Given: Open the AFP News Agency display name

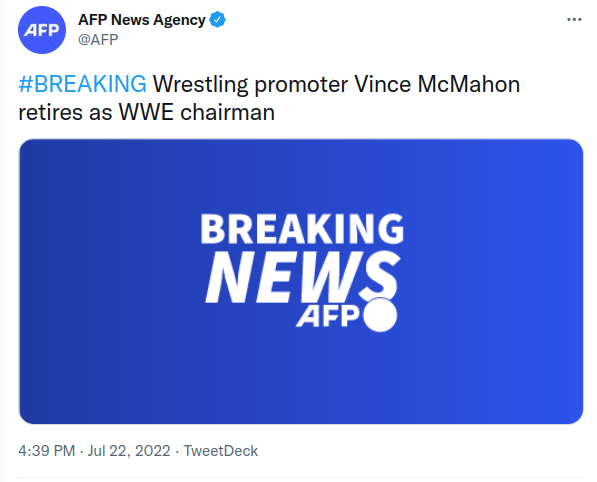Looking at the screenshot, I should [x=142, y=20].
